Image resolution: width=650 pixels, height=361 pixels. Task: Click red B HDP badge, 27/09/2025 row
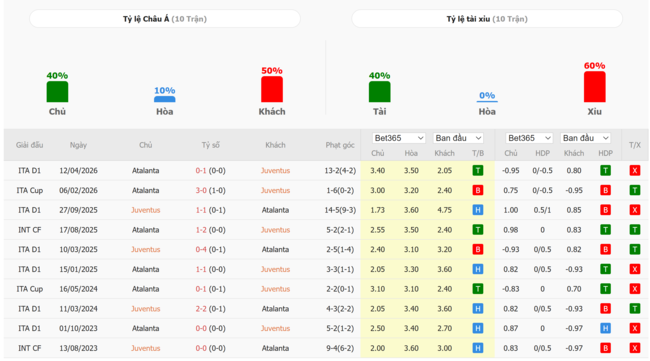(x=605, y=210)
